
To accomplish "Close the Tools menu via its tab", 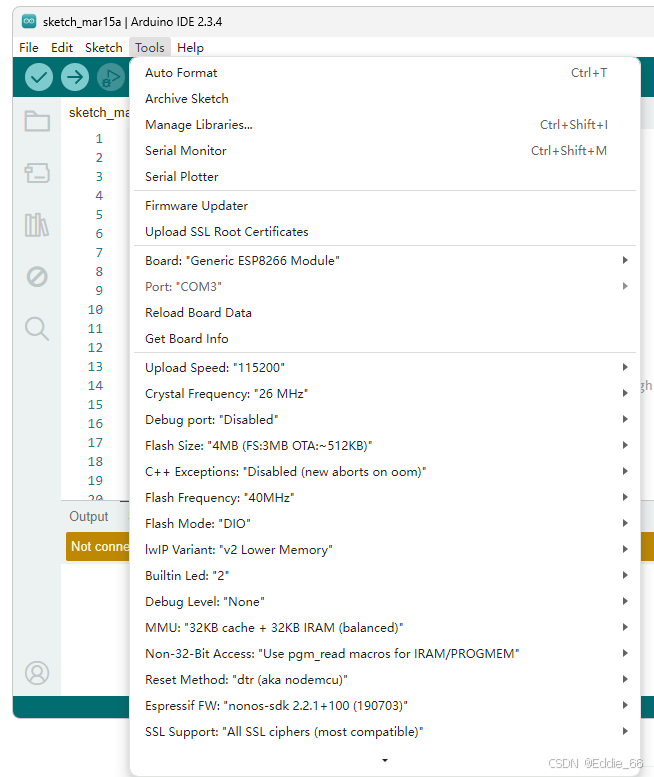I will coord(150,48).
